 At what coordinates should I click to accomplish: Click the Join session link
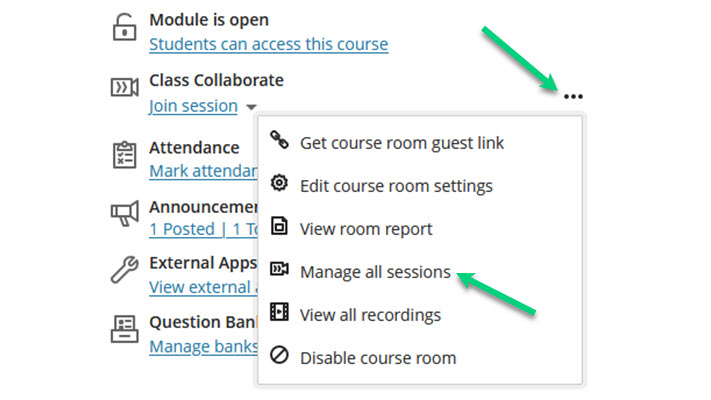(194, 106)
